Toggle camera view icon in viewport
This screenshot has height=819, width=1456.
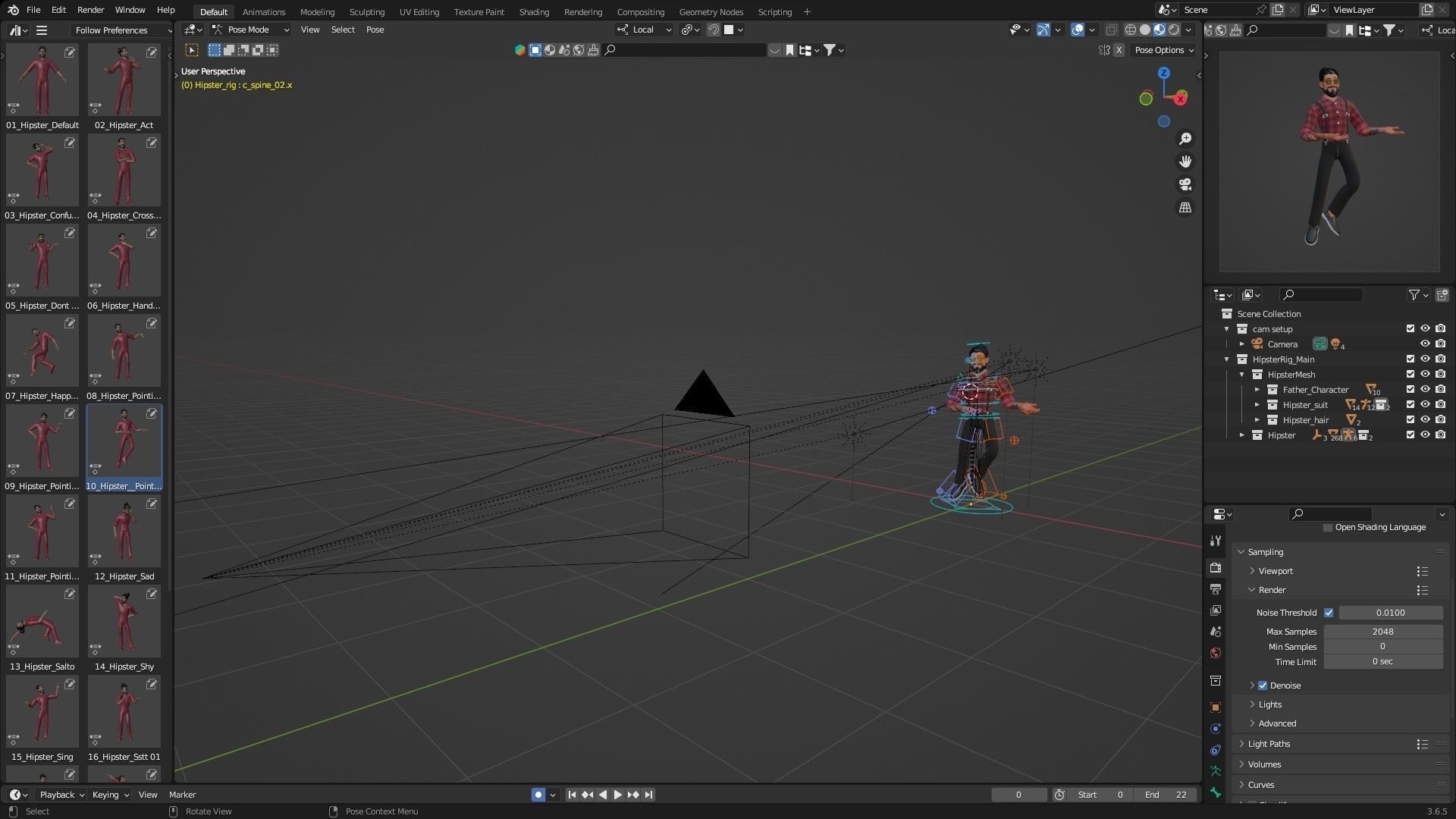(x=1185, y=184)
